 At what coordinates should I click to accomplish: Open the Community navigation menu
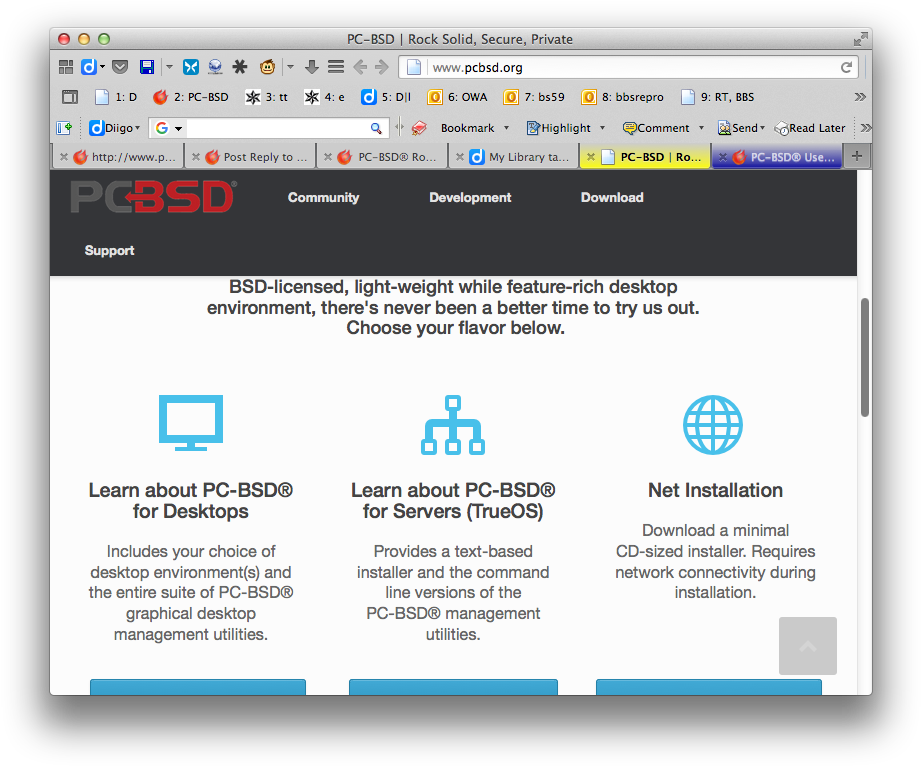[323, 197]
